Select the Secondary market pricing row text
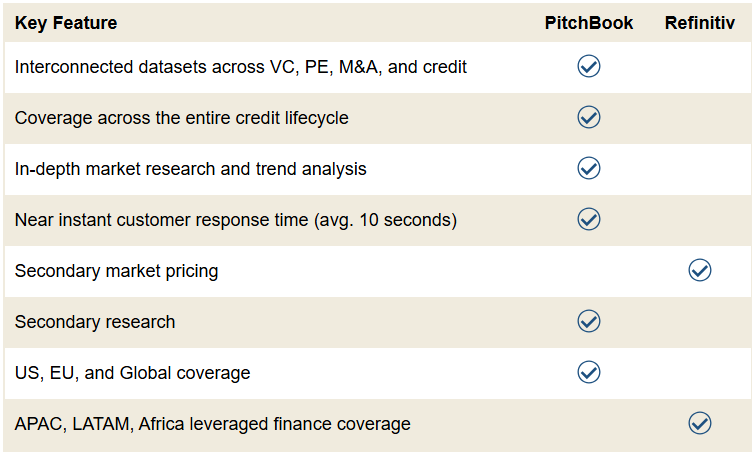 point(116,271)
